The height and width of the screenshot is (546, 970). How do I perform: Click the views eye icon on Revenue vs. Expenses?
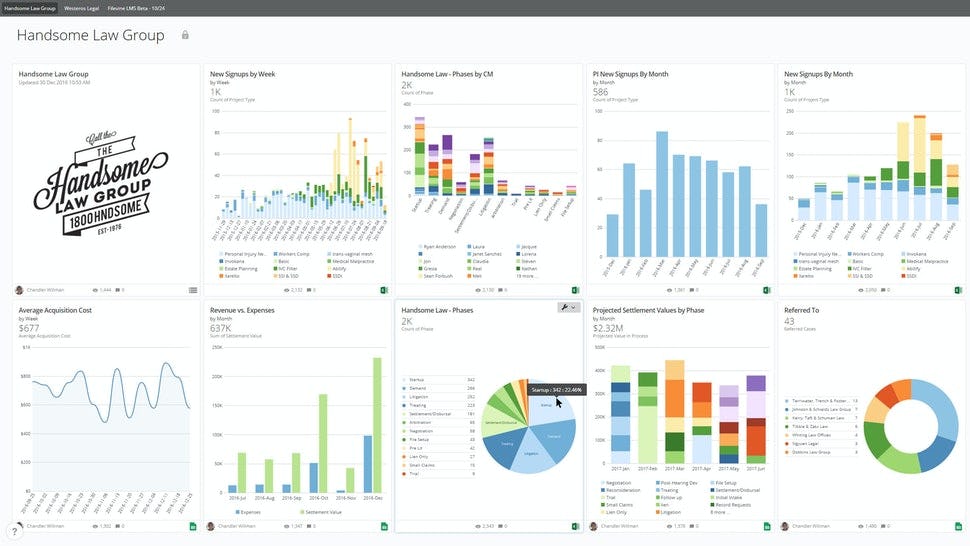[287, 526]
